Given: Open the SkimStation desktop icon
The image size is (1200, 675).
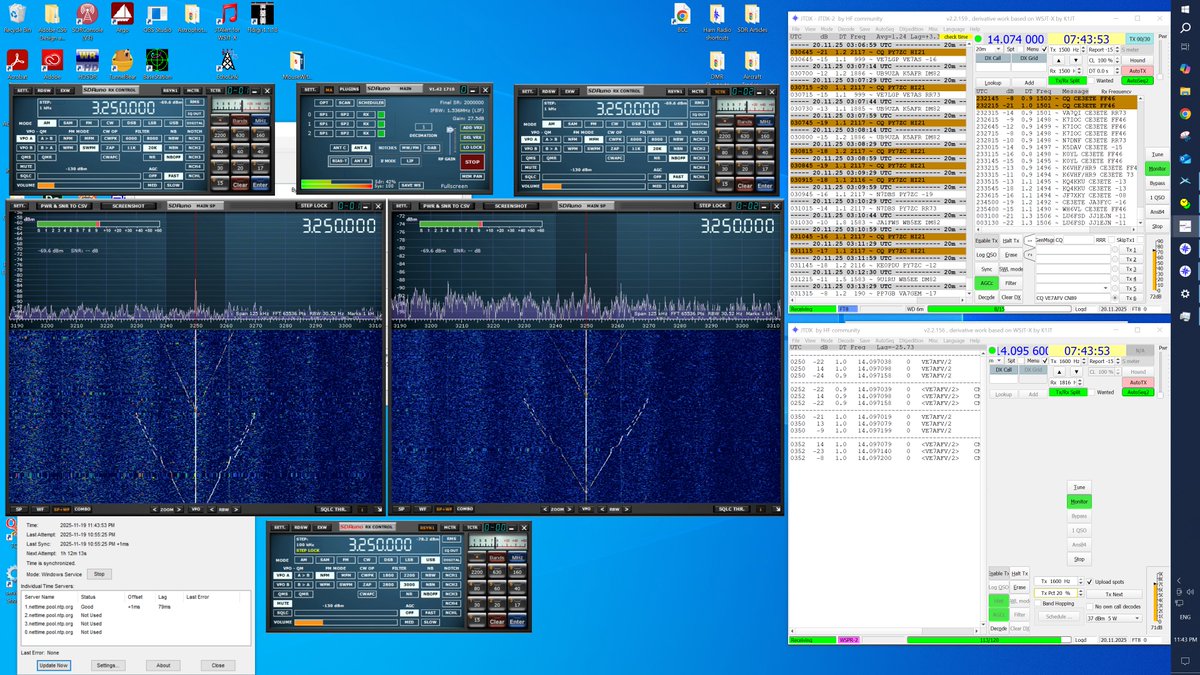Looking at the screenshot, I should [156, 61].
